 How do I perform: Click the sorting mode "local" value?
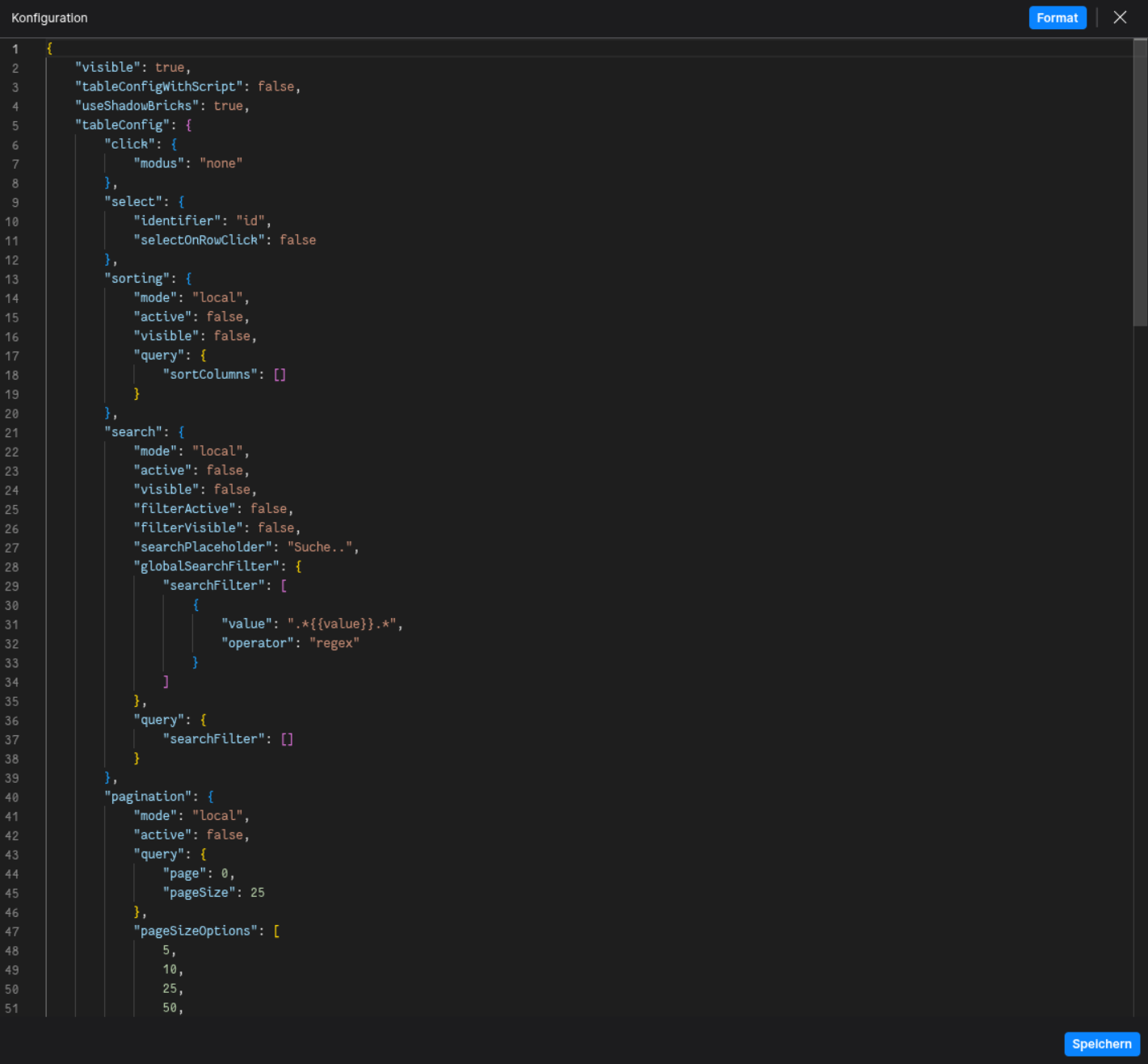pos(217,297)
